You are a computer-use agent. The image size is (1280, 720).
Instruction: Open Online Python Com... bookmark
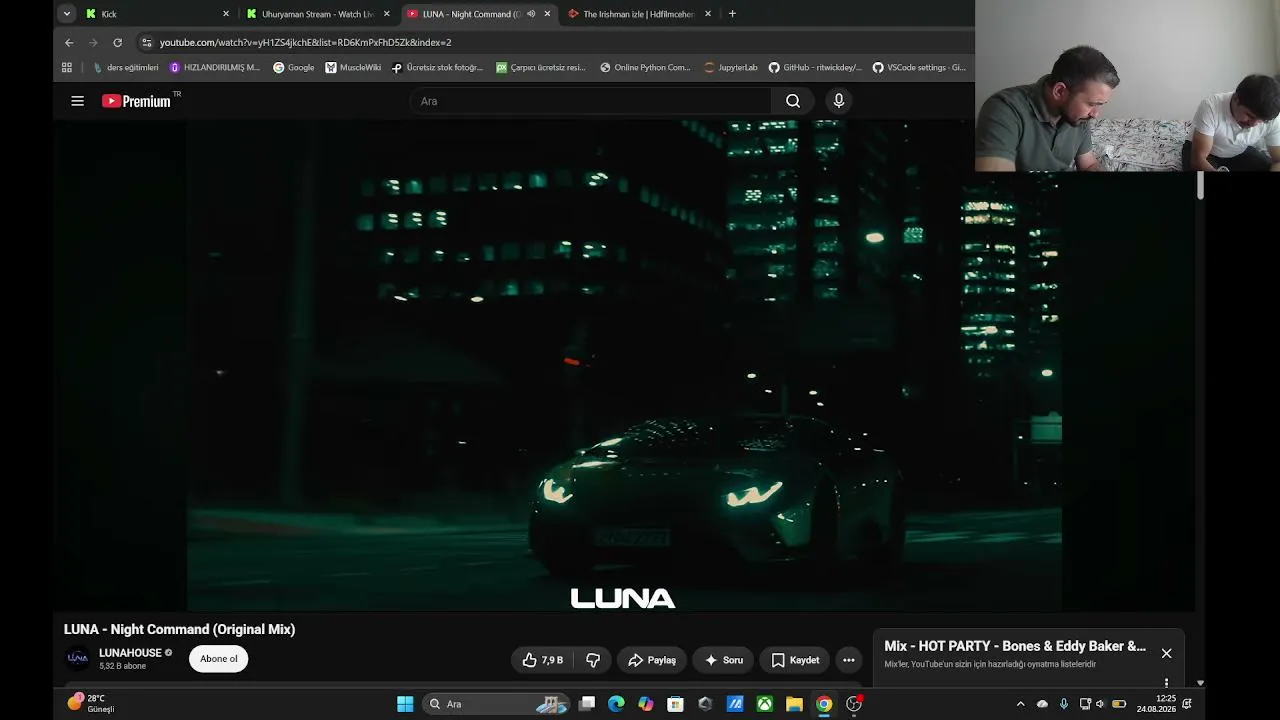[645, 68]
